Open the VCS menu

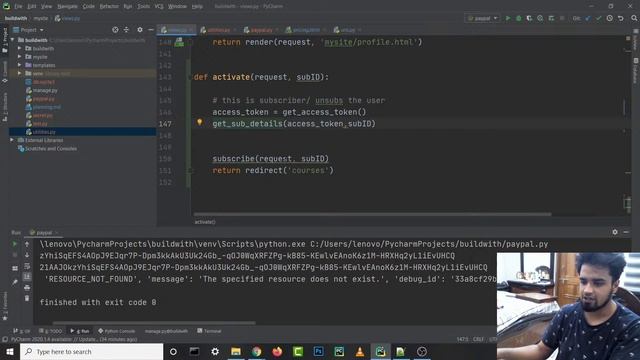click(159, 7)
